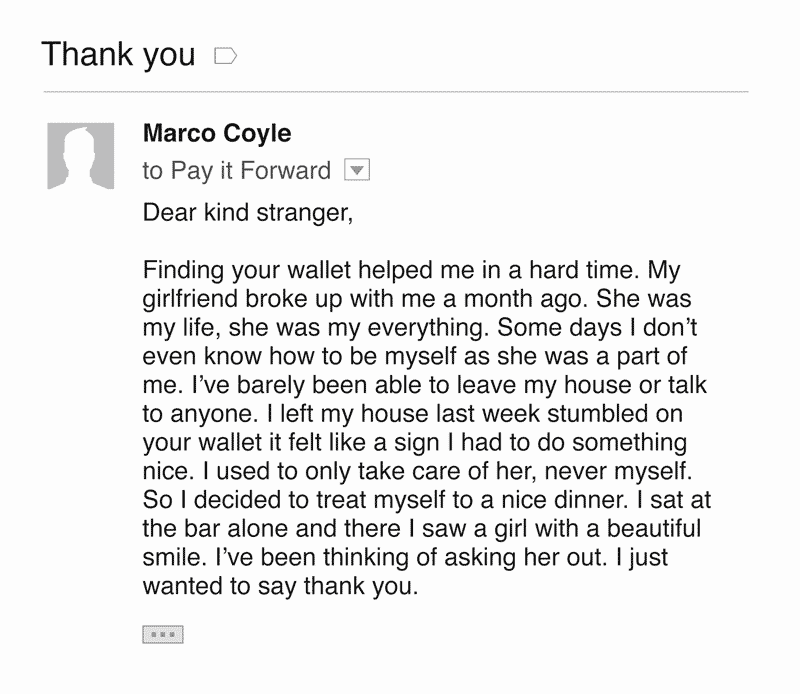Show trimmed content with ellipsis button
This screenshot has height=694, width=800.
pyautogui.click(x=163, y=634)
